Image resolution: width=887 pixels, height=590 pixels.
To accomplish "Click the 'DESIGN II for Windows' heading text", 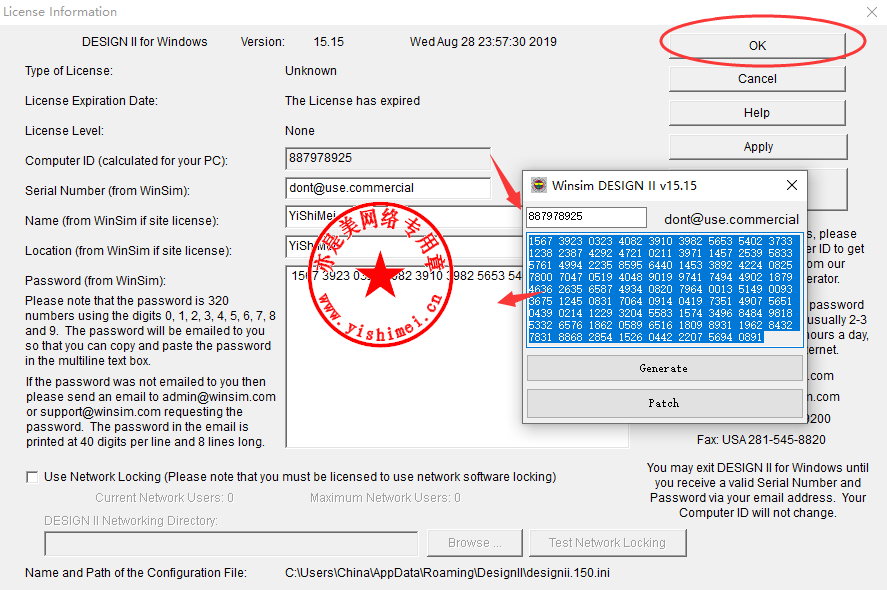I will (145, 42).
